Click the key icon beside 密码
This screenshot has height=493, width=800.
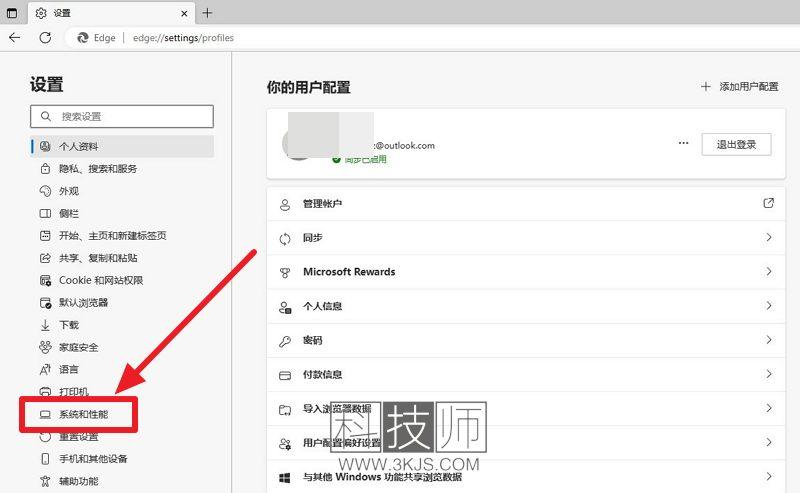tap(285, 341)
